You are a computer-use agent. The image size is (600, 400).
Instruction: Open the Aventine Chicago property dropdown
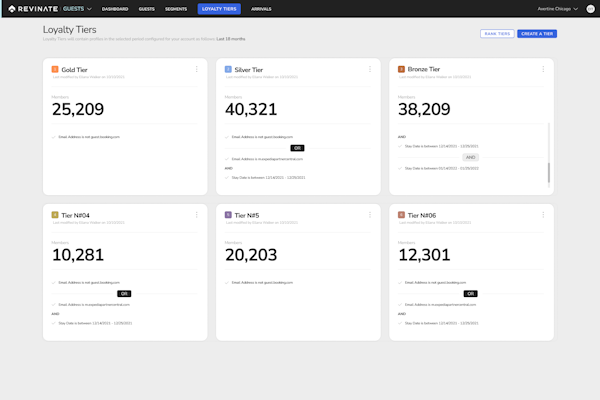click(558, 8)
